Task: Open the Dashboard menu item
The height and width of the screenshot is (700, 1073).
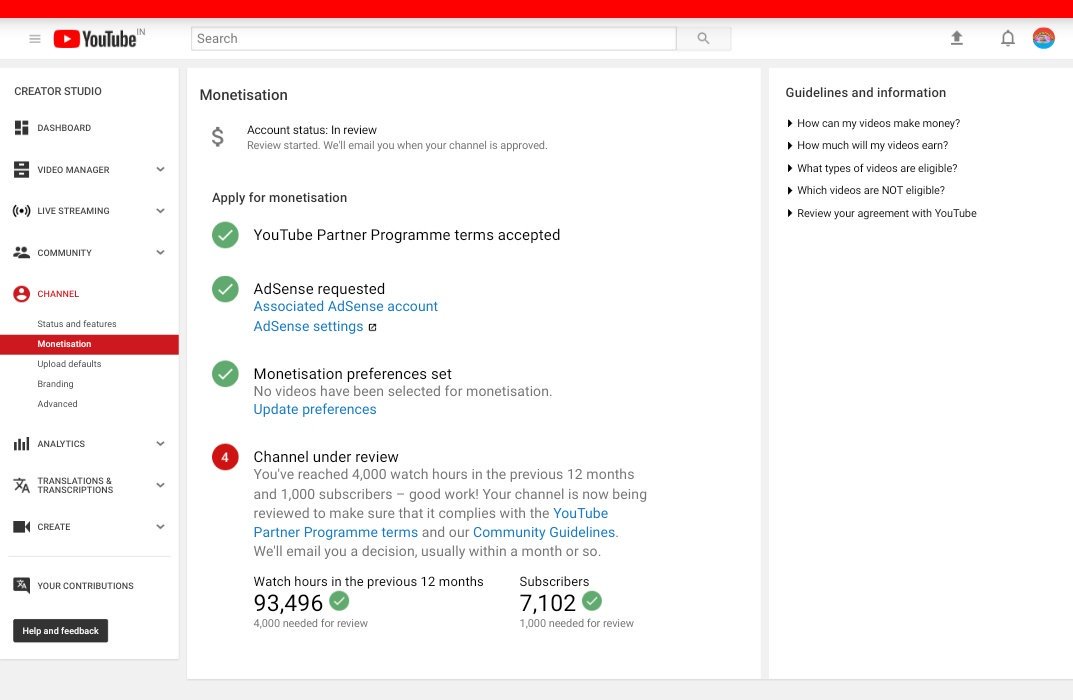Action: pyautogui.click(x=64, y=128)
